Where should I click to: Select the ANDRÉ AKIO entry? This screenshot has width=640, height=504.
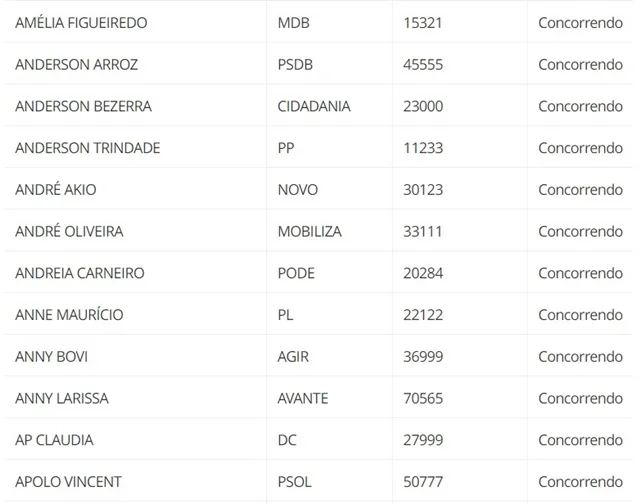(x=56, y=189)
